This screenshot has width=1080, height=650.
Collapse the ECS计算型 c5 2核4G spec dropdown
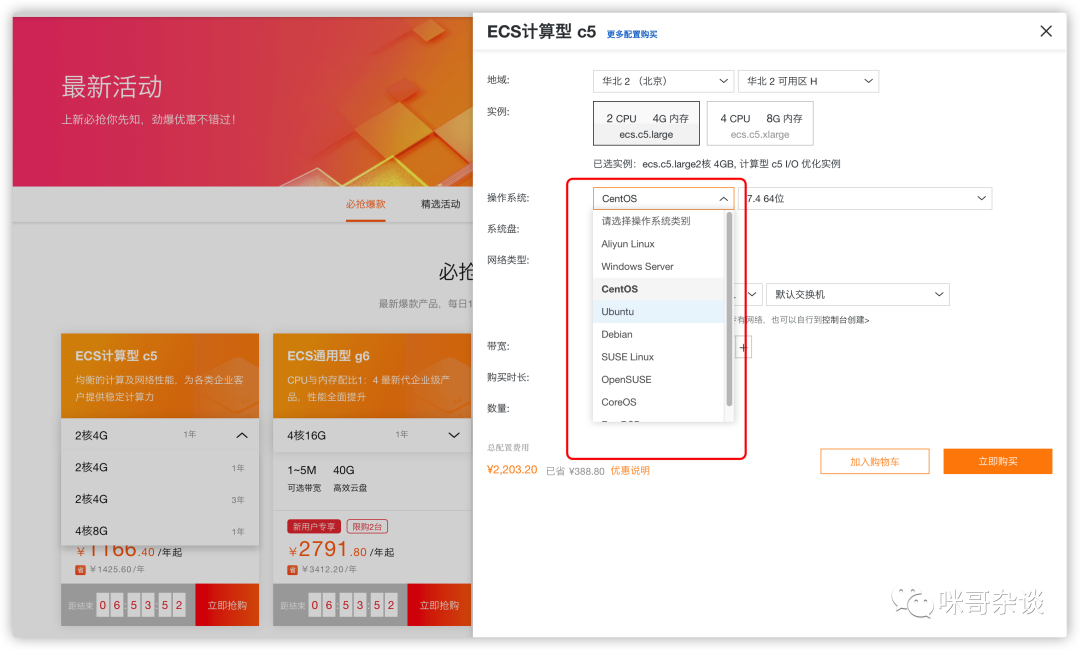[160, 435]
